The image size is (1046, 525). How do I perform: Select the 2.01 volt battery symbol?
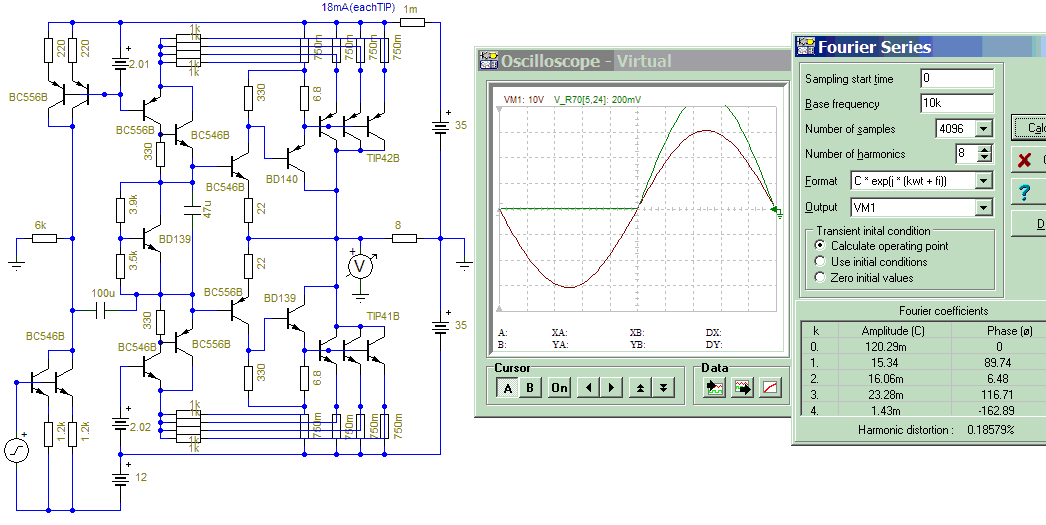pos(121,63)
